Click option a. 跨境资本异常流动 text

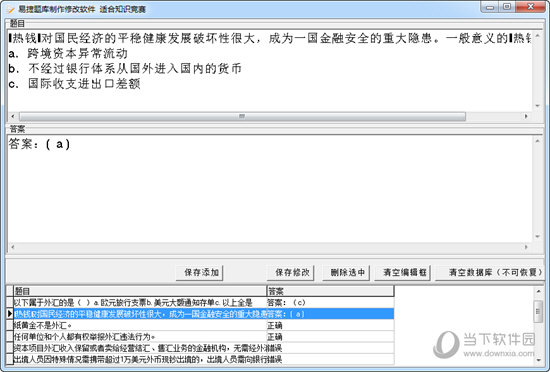(x=68, y=53)
